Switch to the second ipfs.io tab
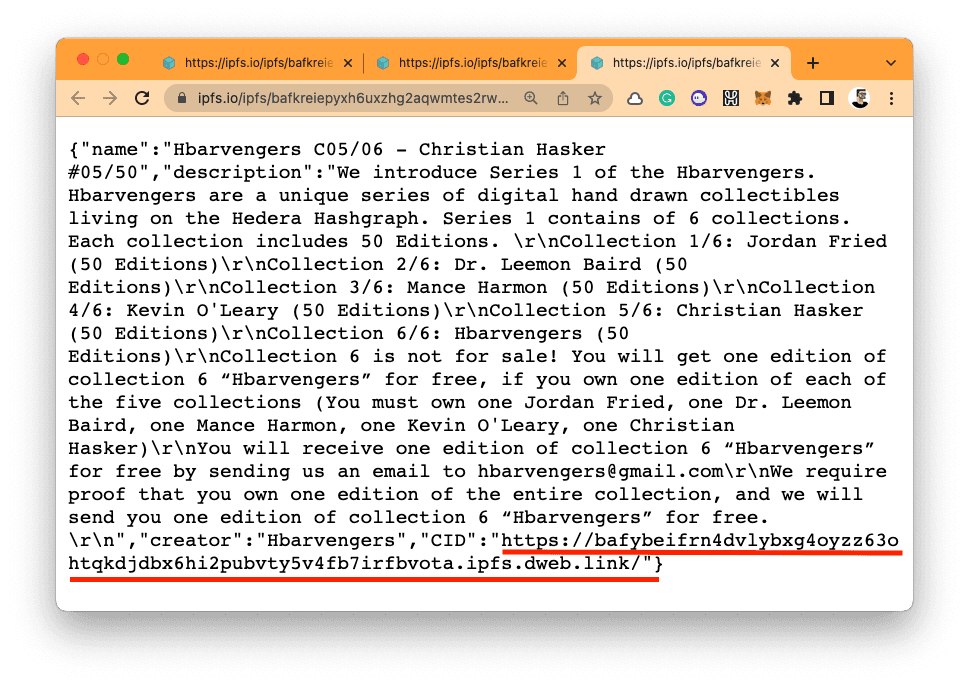Viewport: 969px width, 685px height. (x=462, y=63)
